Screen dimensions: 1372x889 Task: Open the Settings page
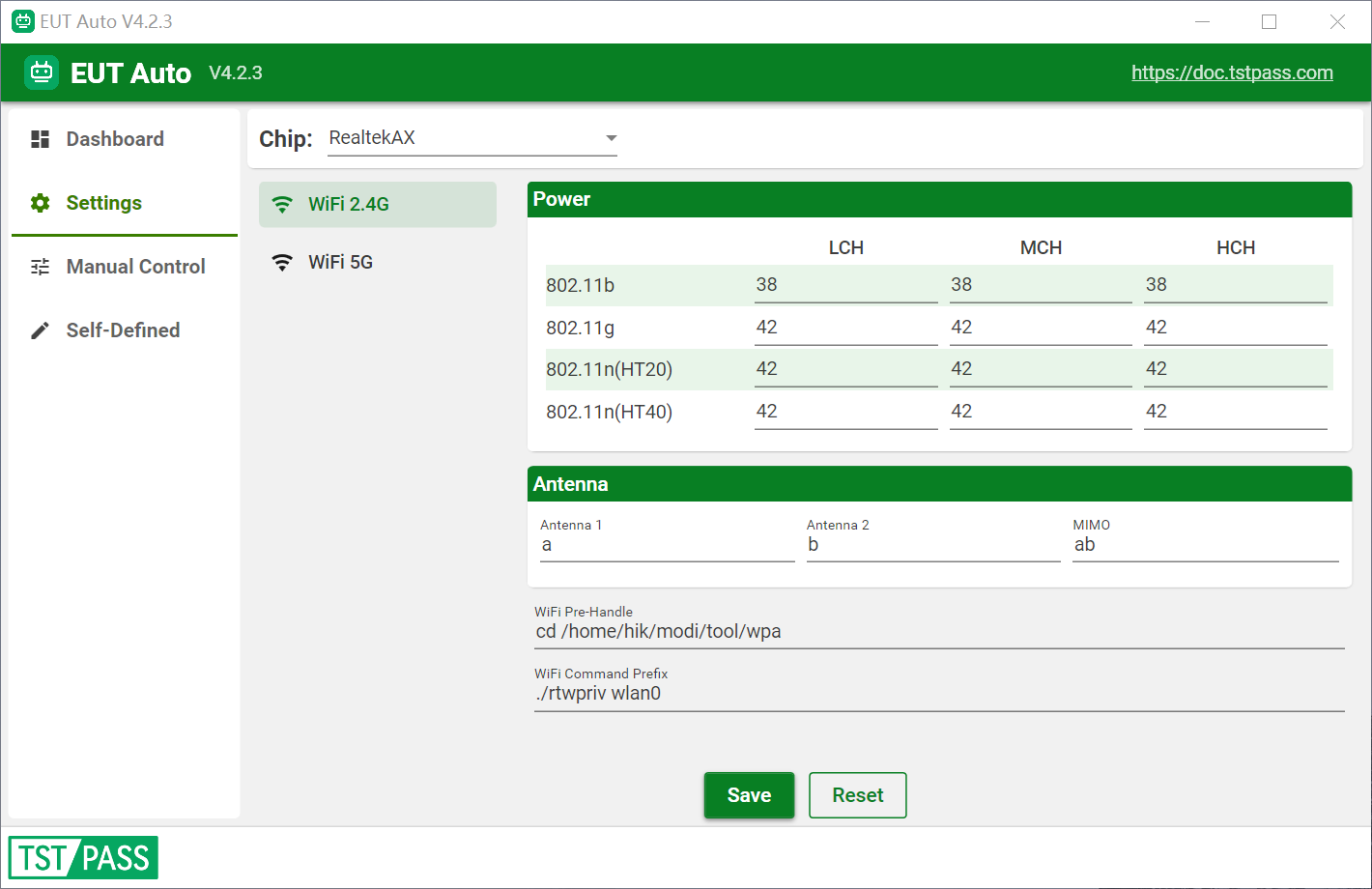125,203
